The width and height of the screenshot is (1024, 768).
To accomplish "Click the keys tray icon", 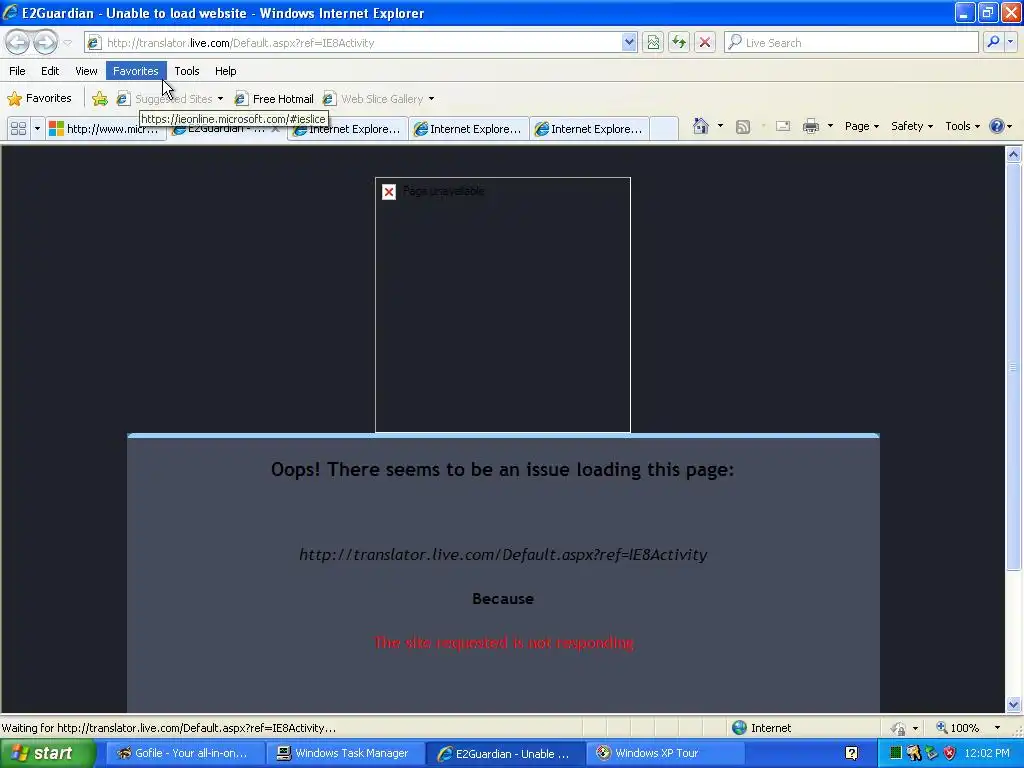I will 913,753.
